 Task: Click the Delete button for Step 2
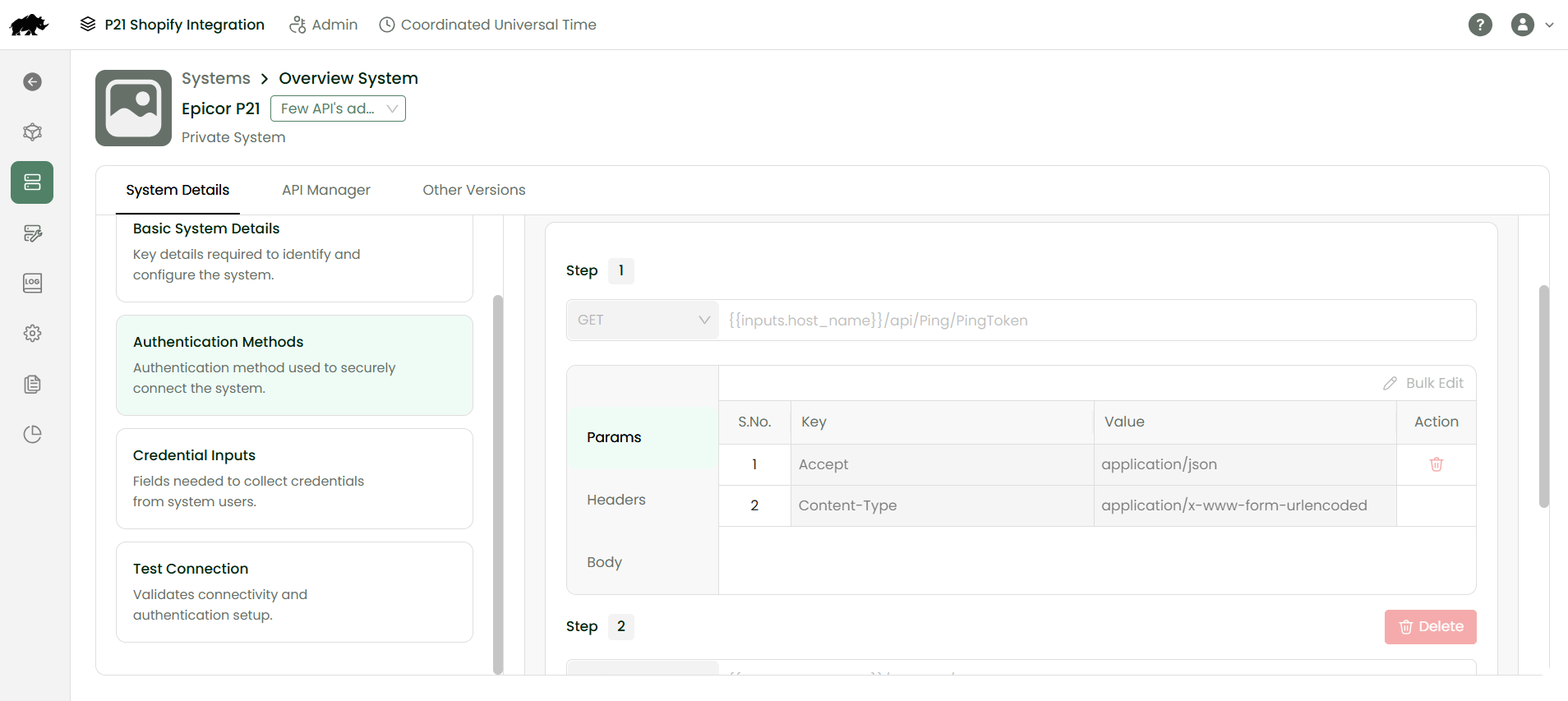click(1430, 626)
